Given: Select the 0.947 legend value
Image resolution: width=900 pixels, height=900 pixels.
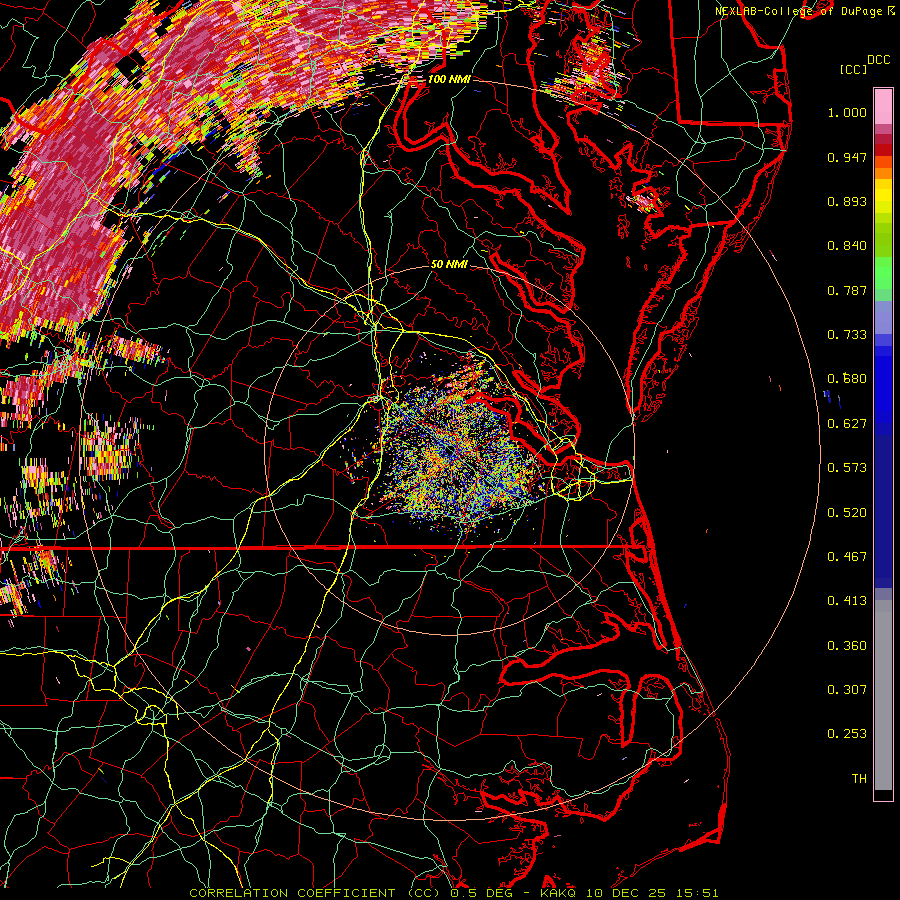Looking at the screenshot, I should [x=847, y=157].
